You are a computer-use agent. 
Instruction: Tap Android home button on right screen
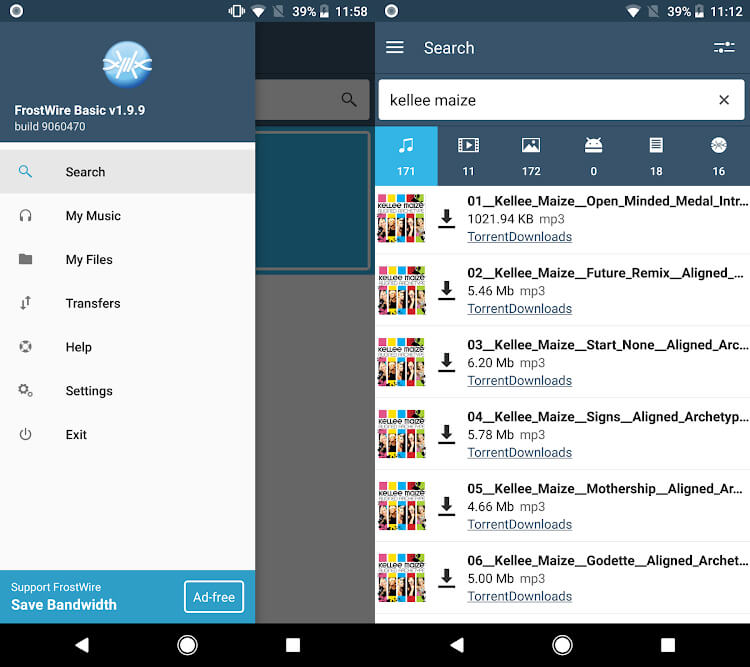pyautogui.click(x=562, y=645)
